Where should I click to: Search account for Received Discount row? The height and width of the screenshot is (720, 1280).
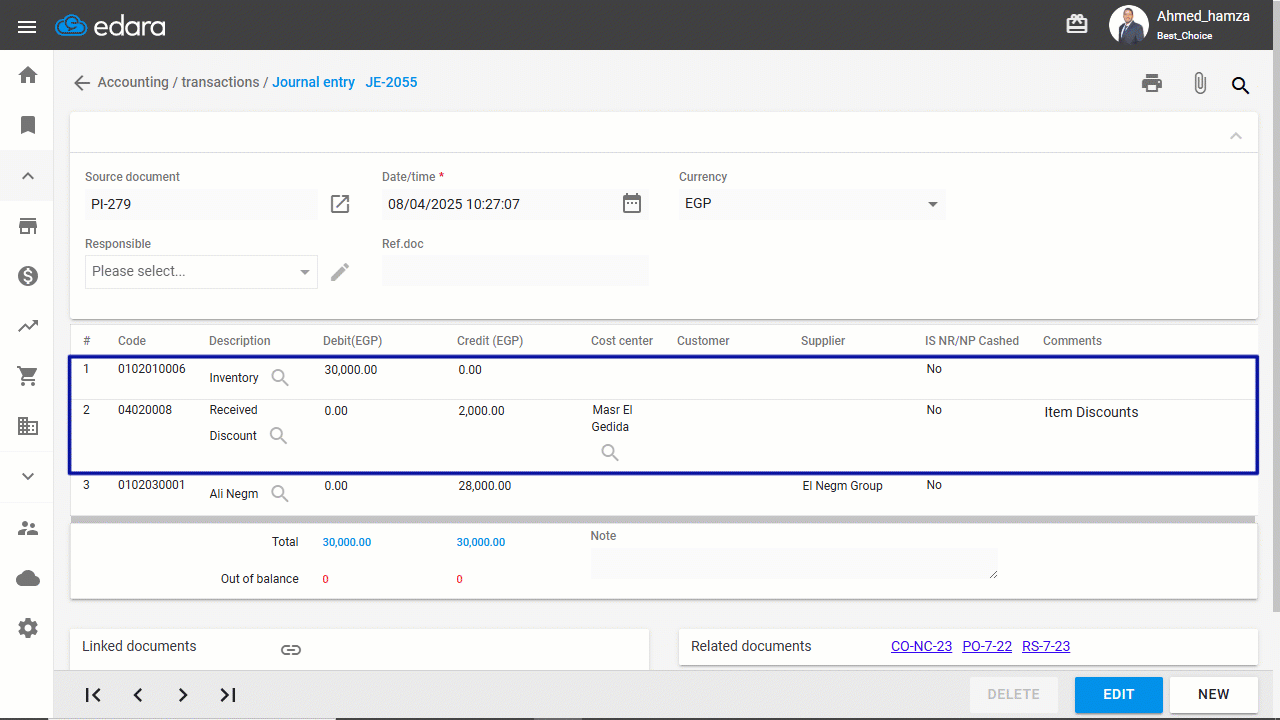click(x=279, y=436)
